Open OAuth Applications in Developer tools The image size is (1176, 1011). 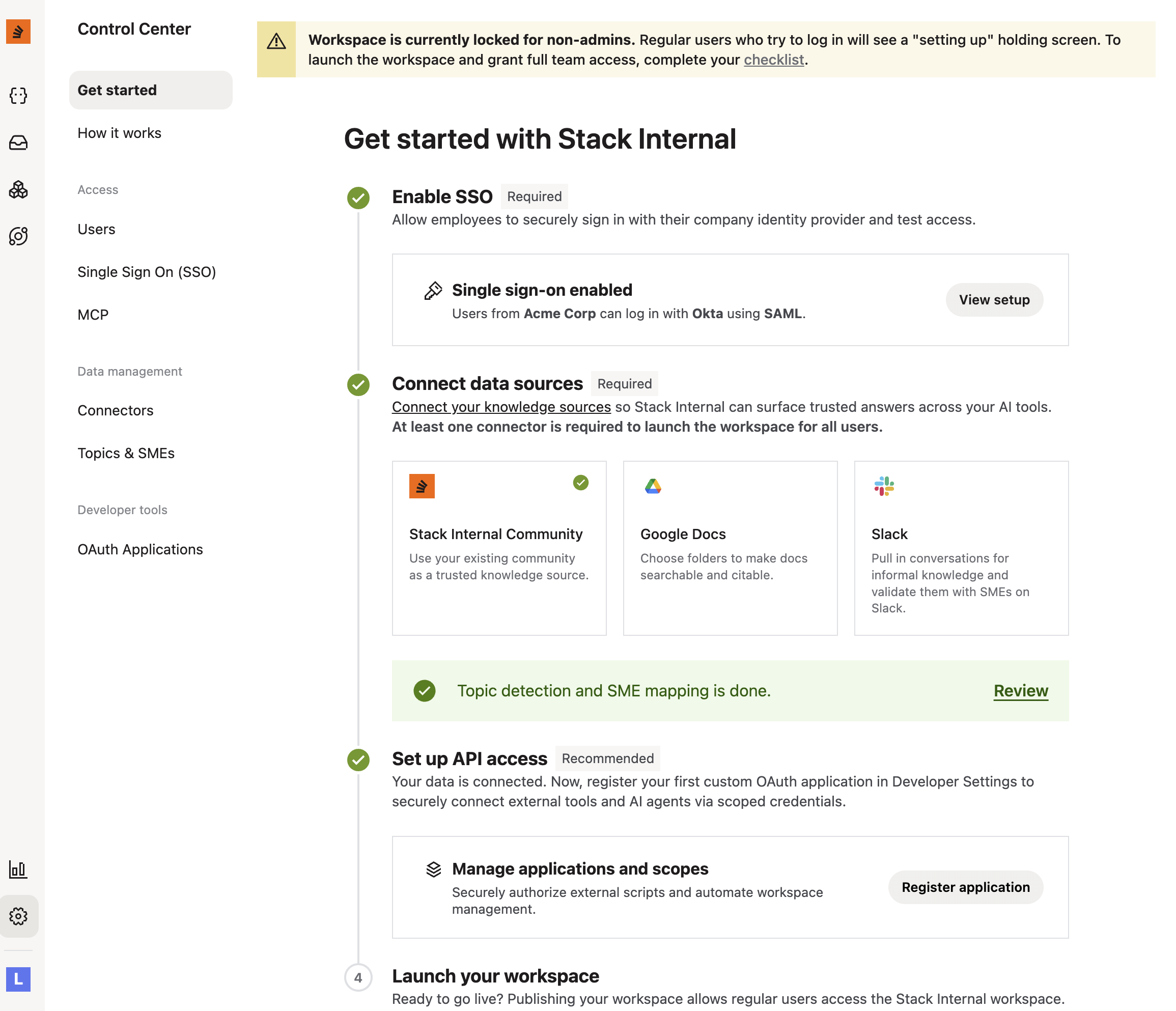pyautogui.click(x=140, y=549)
